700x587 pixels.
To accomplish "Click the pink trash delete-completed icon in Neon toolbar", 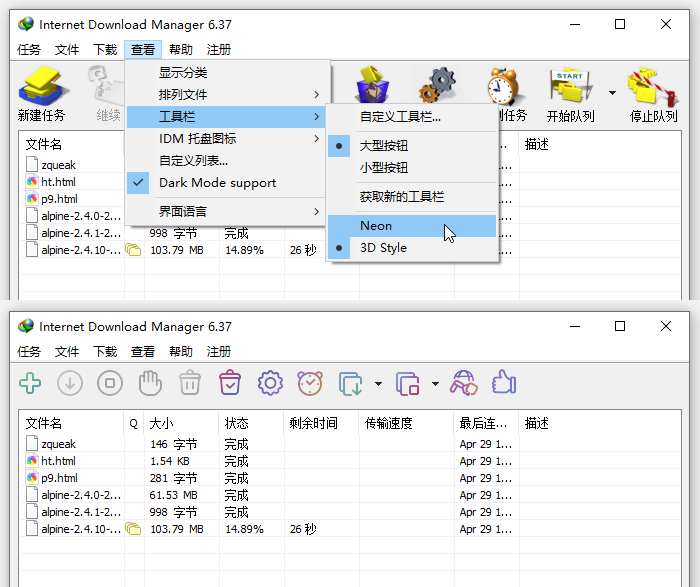I will click(230, 383).
